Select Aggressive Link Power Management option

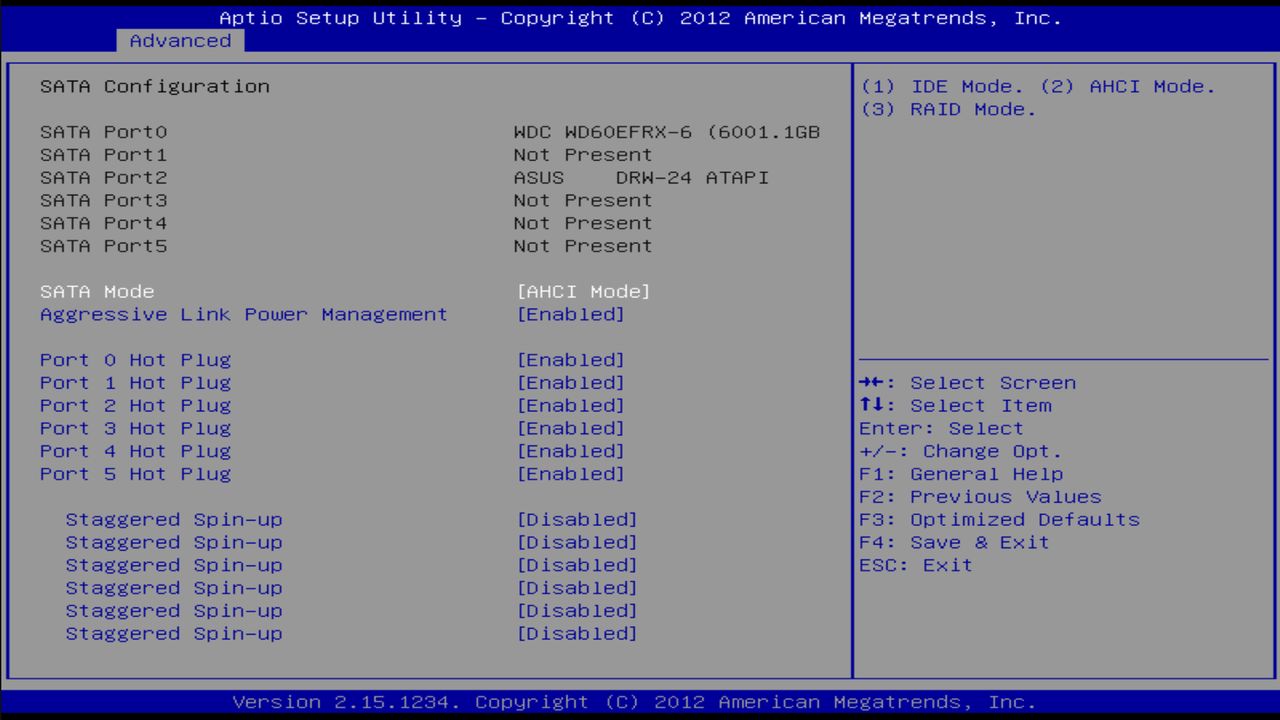[244, 315]
